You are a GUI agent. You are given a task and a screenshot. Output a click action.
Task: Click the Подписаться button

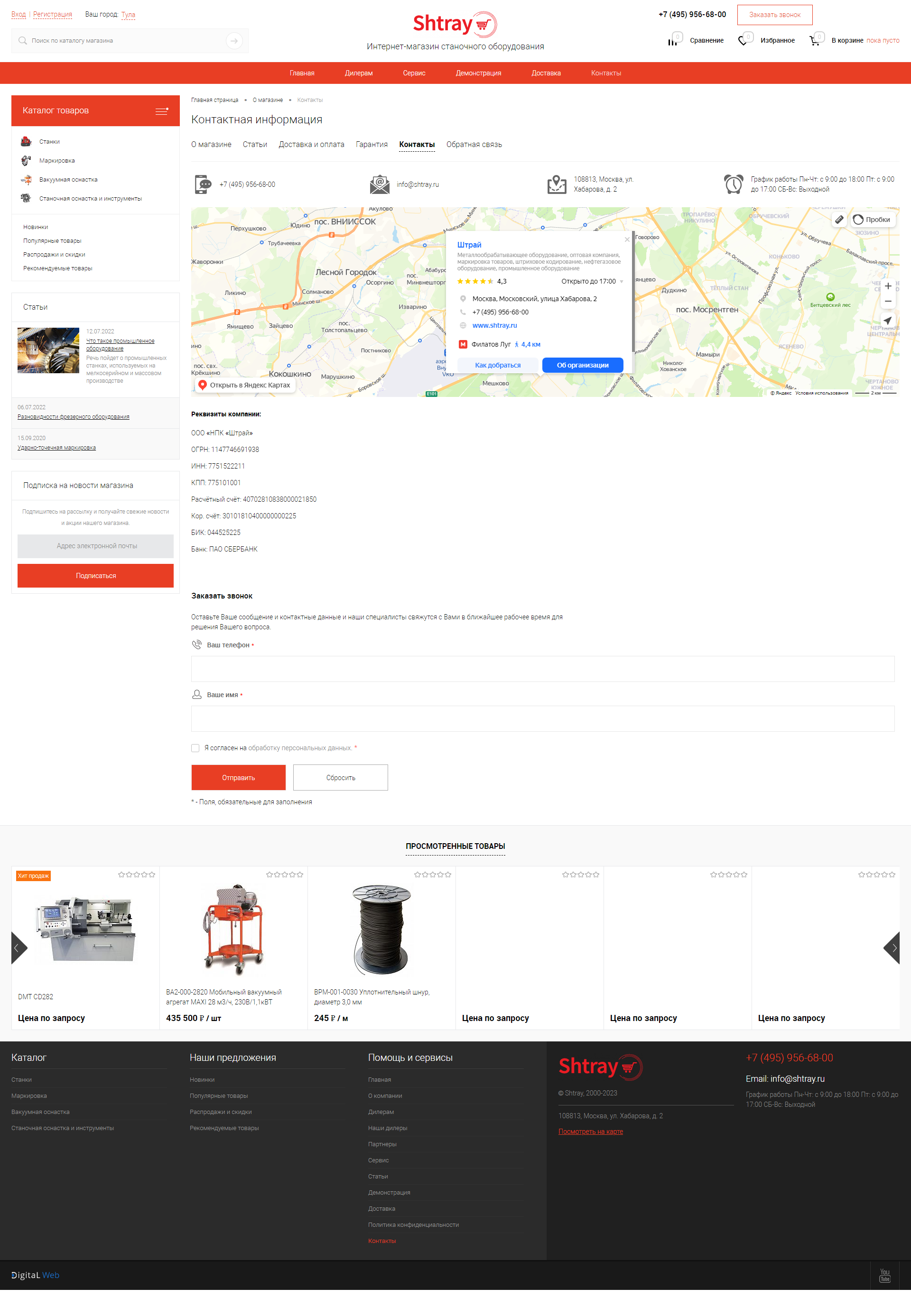click(x=95, y=576)
